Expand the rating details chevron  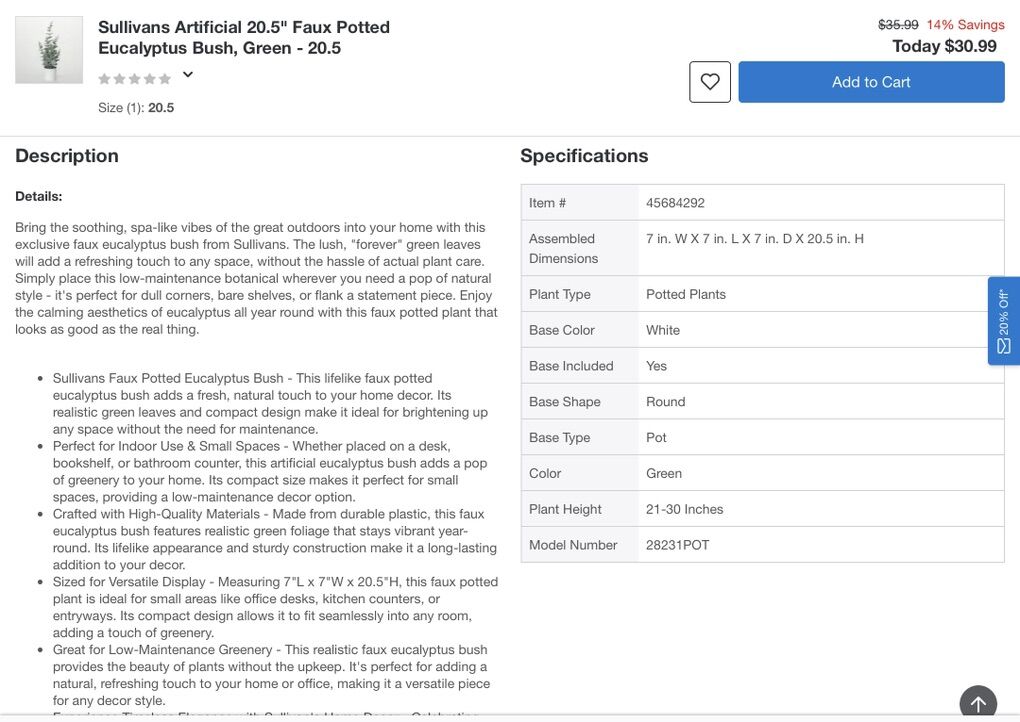[188, 74]
